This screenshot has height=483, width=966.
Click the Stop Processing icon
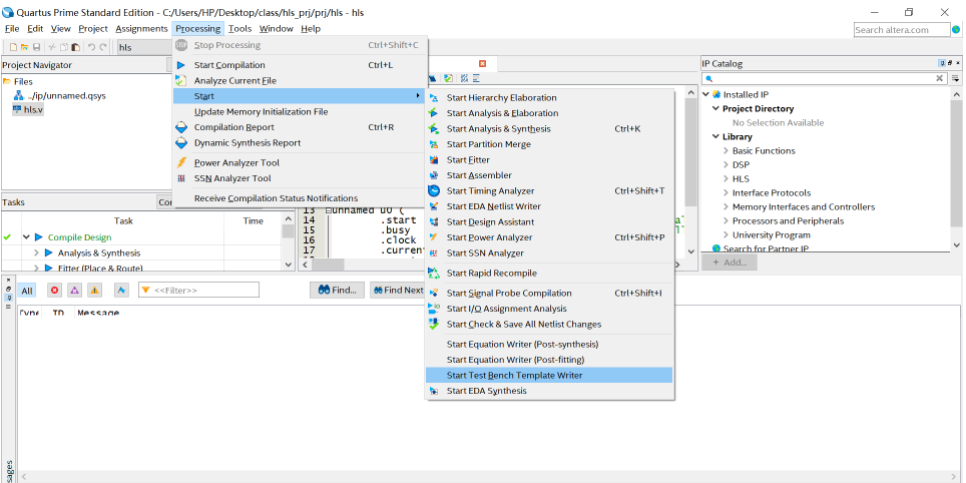click(x=181, y=45)
